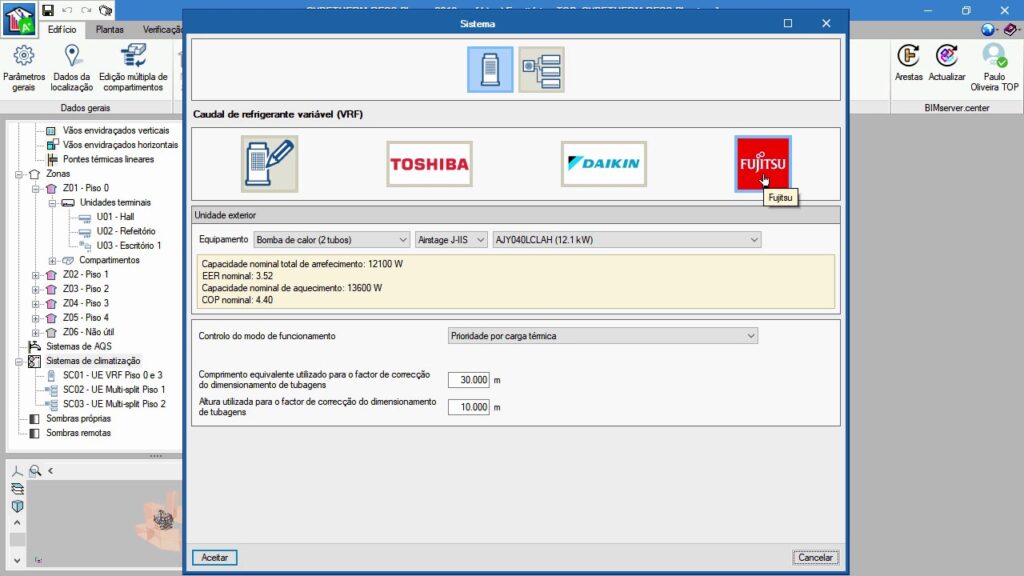The height and width of the screenshot is (576, 1024).
Task: Select the generic user-defined VRF unit icon
Action: [x=269, y=164]
